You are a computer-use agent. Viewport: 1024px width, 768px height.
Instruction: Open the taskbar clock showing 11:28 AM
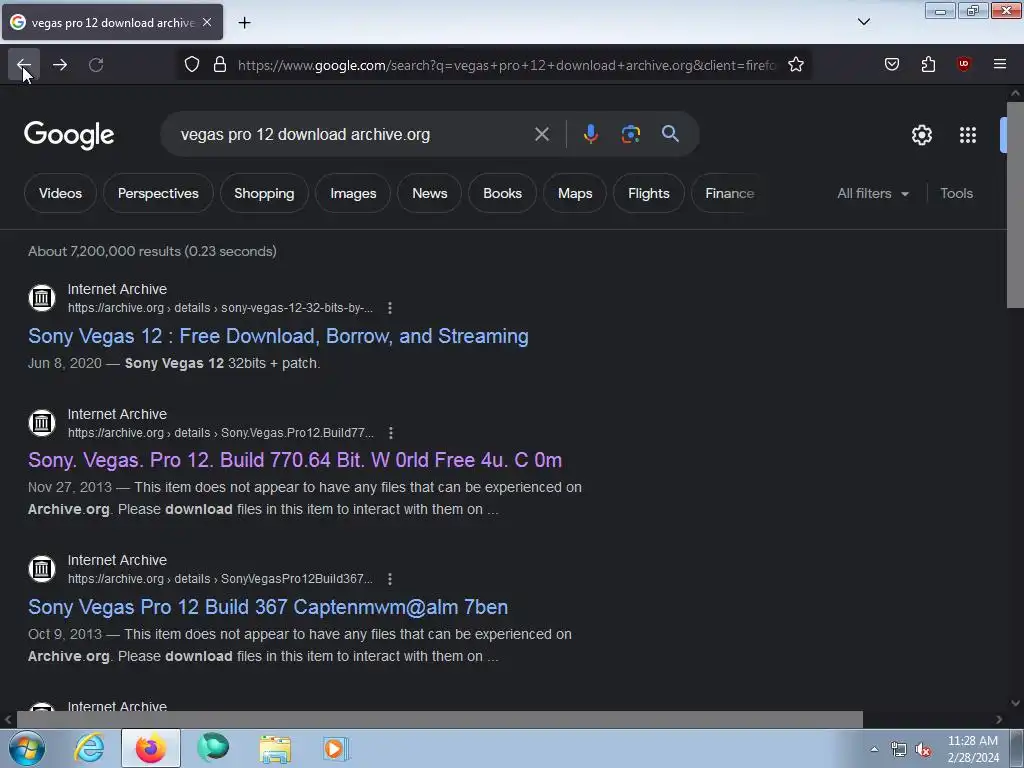coord(973,749)
